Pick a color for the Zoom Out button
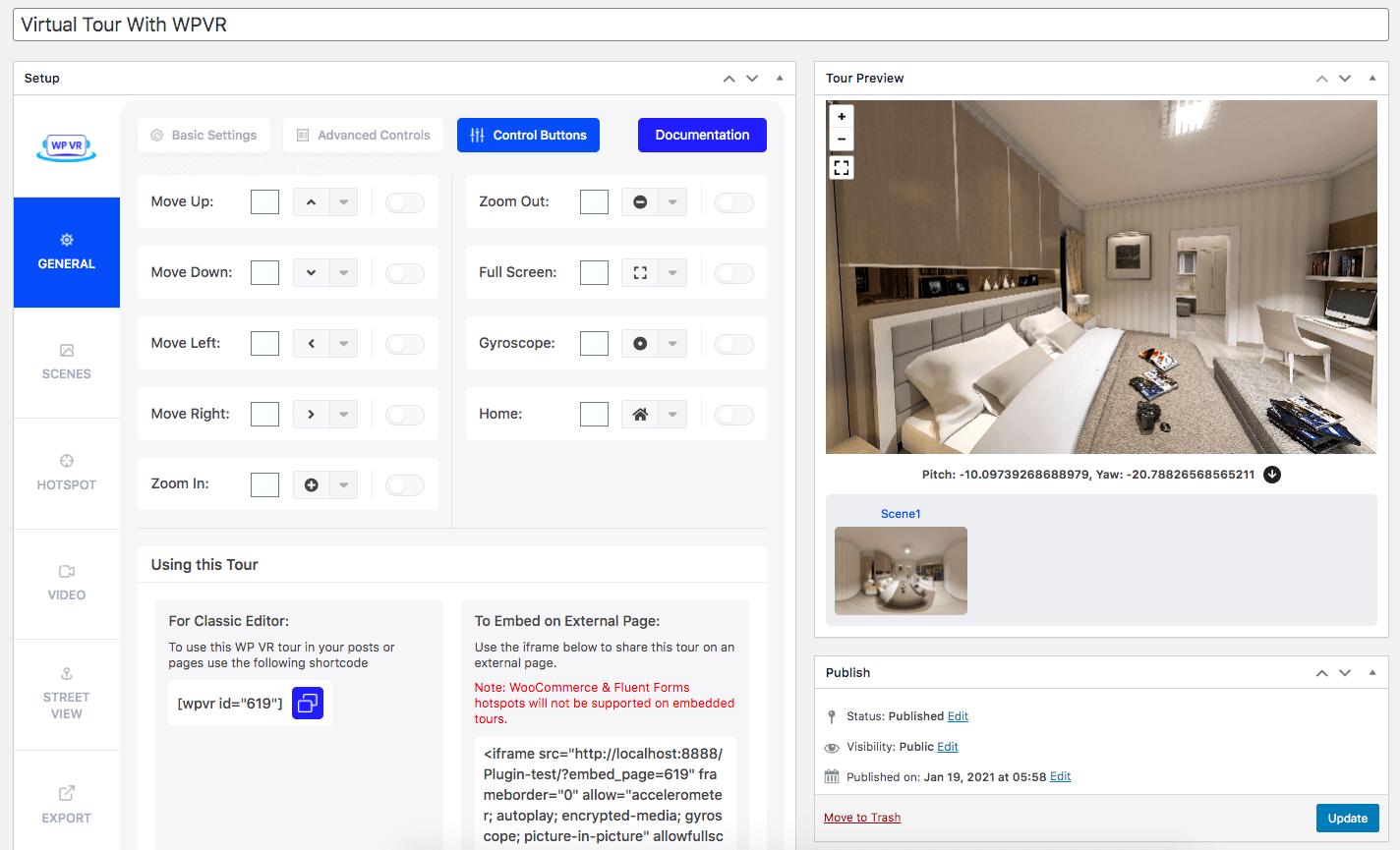Viewport: 1400px width, 850px height. pos(594,202)
